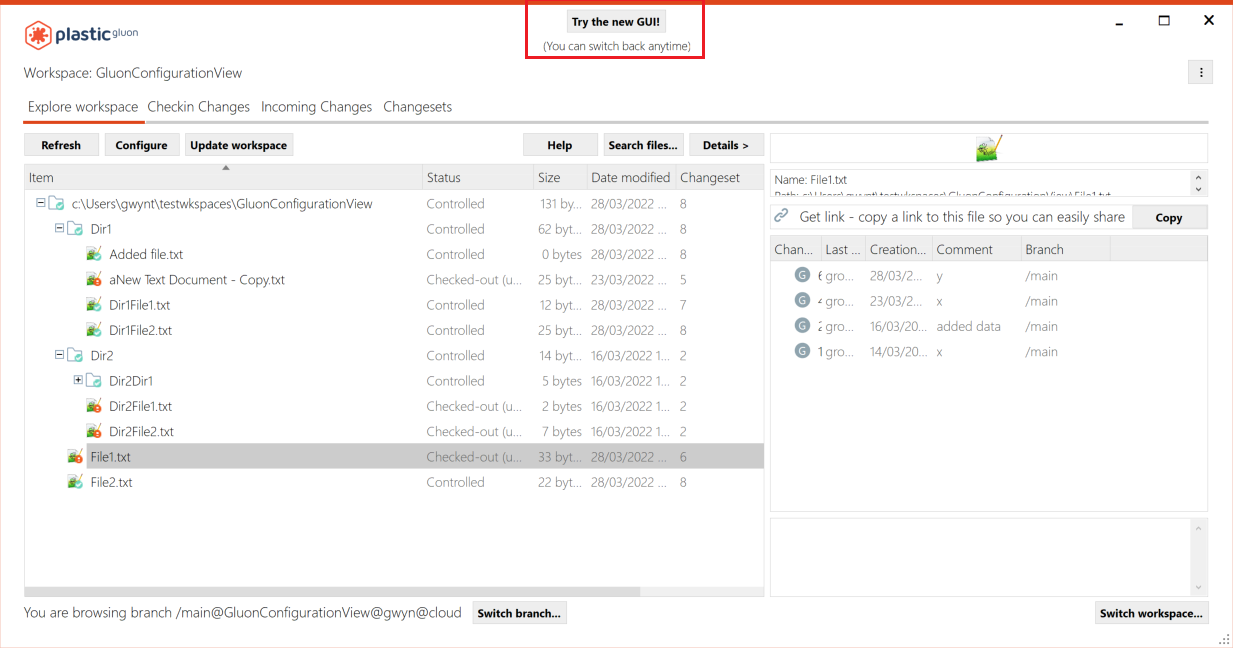Click the Try the new GUI button
The width and height of the screenshot is (1233, 648).
(x=614, y=21)
